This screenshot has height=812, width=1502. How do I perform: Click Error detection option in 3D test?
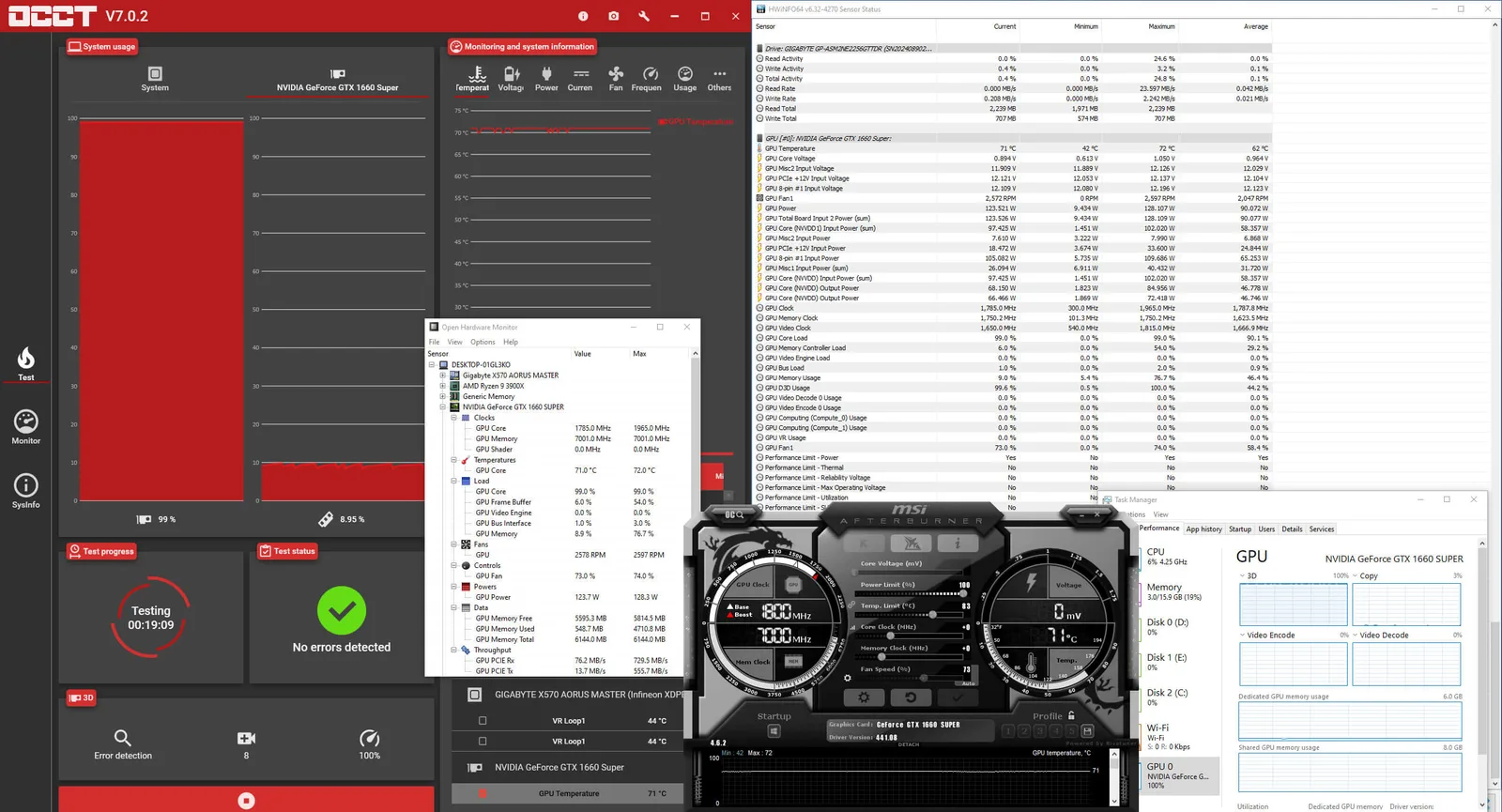point(123,745)
